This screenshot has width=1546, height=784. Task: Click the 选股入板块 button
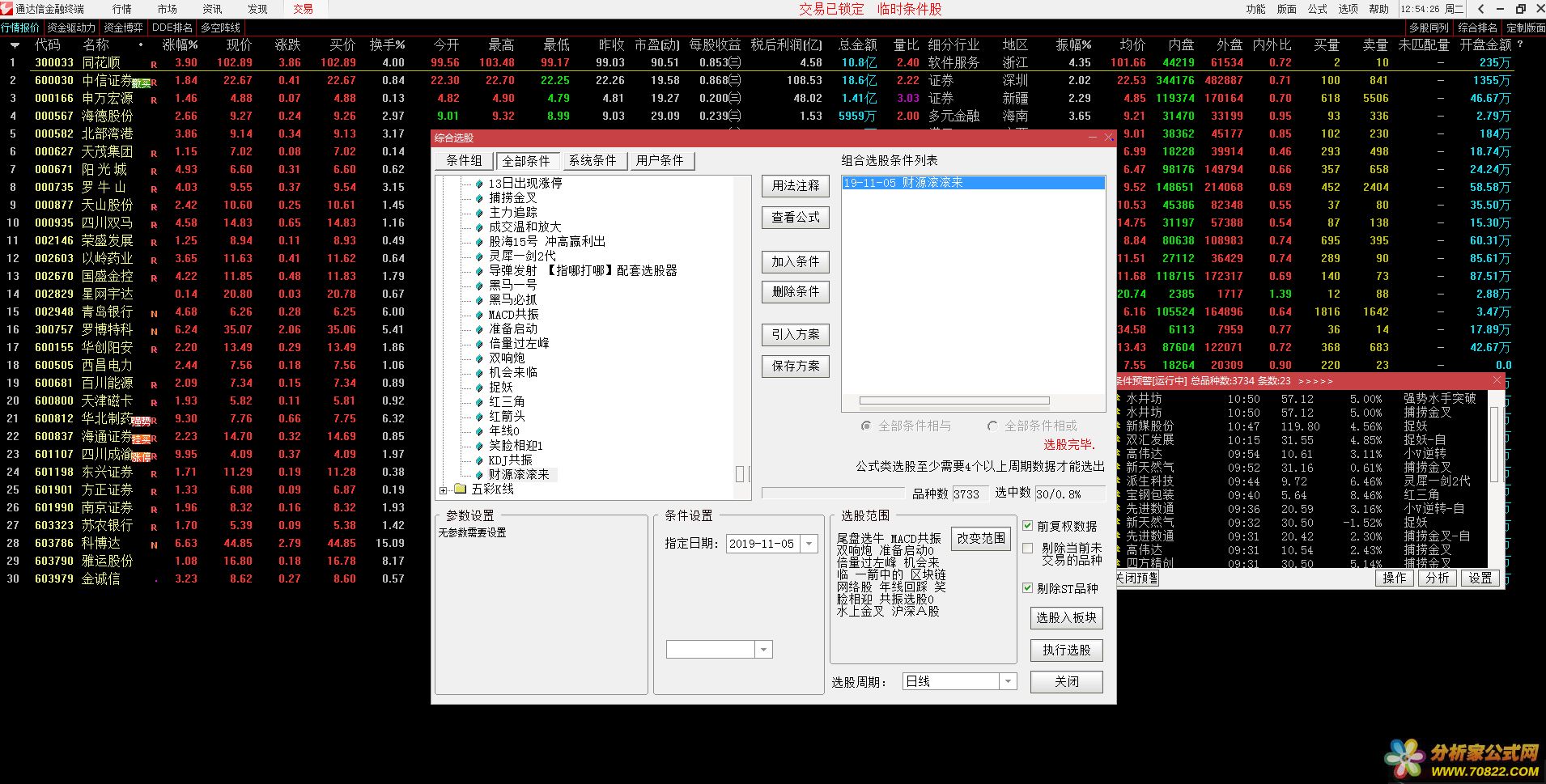click(1067, 618)
